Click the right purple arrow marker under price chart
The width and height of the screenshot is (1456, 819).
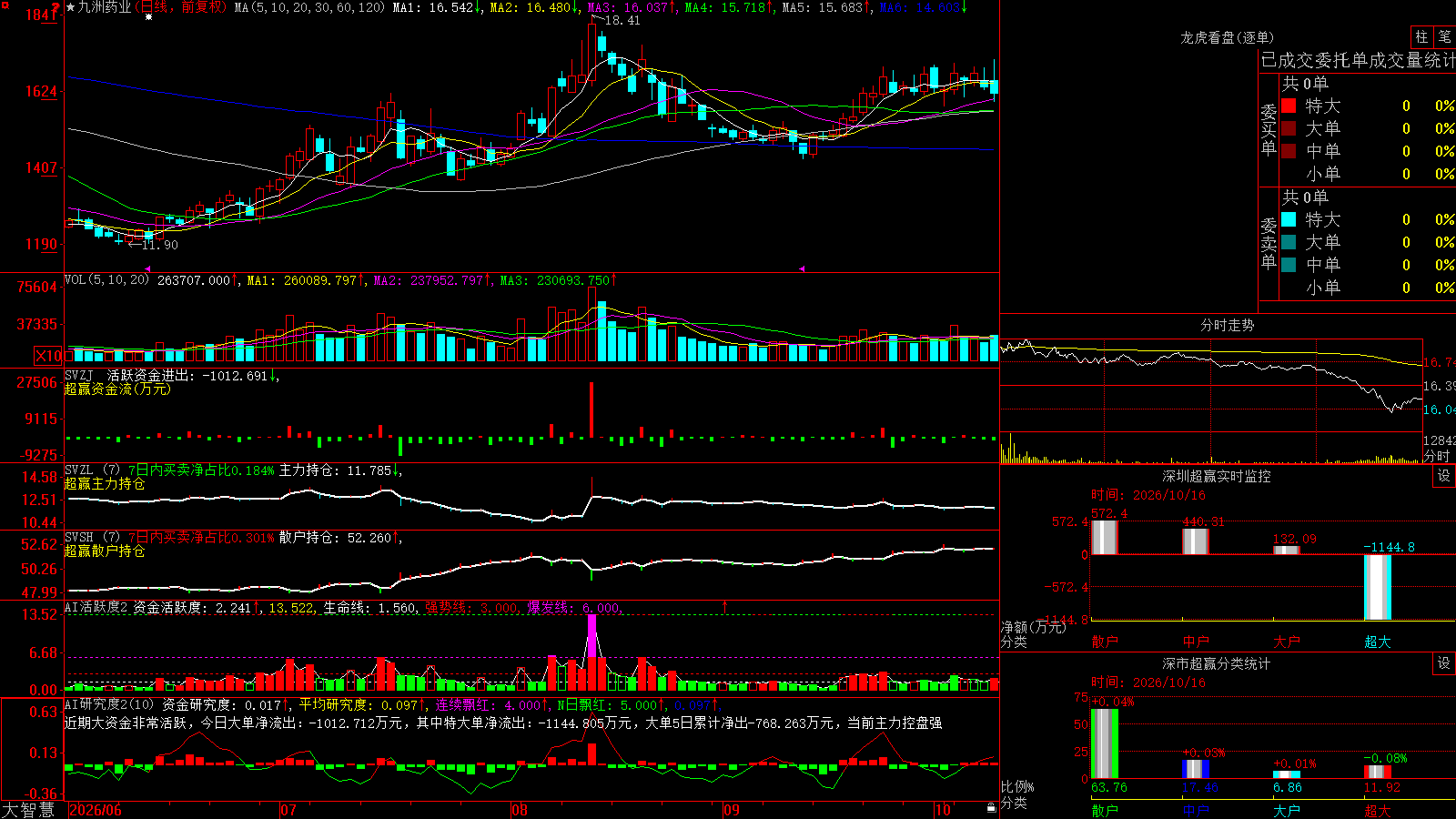point(802,268)
